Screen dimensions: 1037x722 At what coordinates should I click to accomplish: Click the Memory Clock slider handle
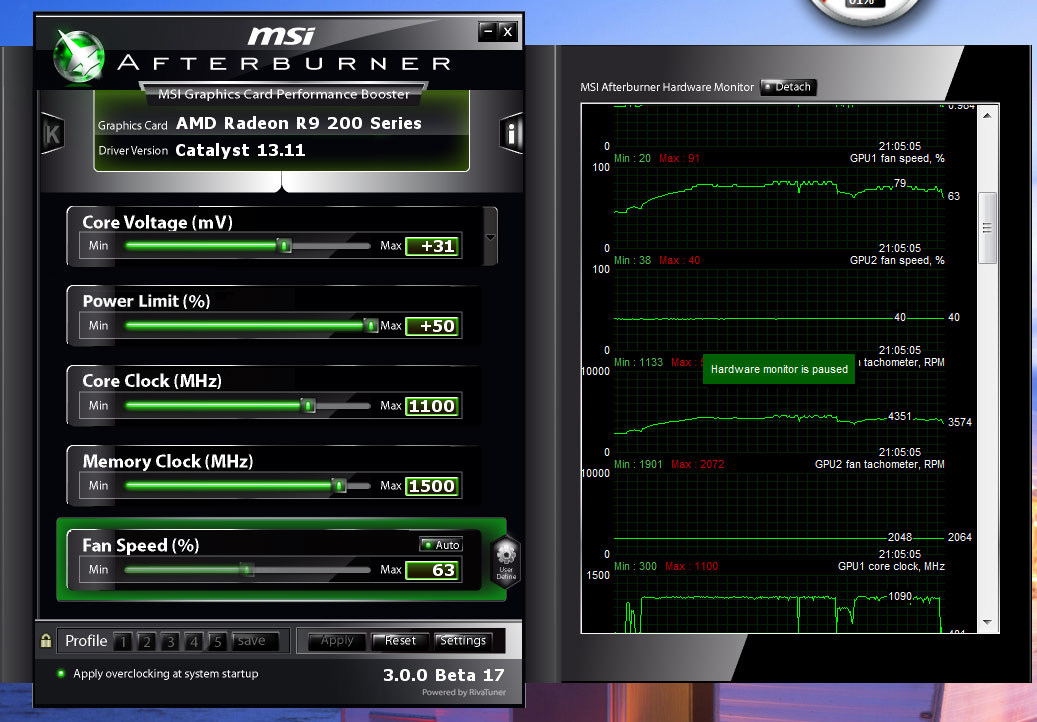pyautogui.click(x=339, y=486)
